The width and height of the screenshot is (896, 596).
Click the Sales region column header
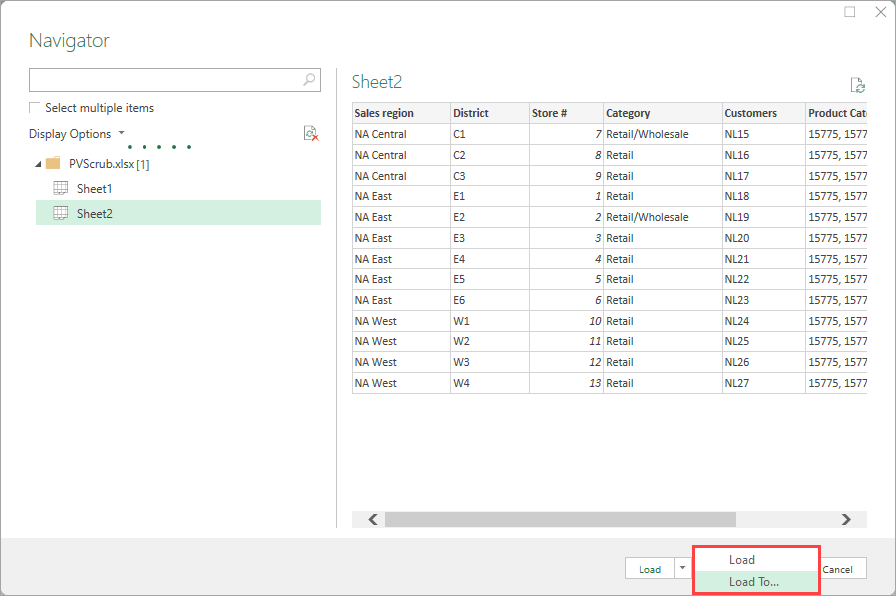click(401, 113)
